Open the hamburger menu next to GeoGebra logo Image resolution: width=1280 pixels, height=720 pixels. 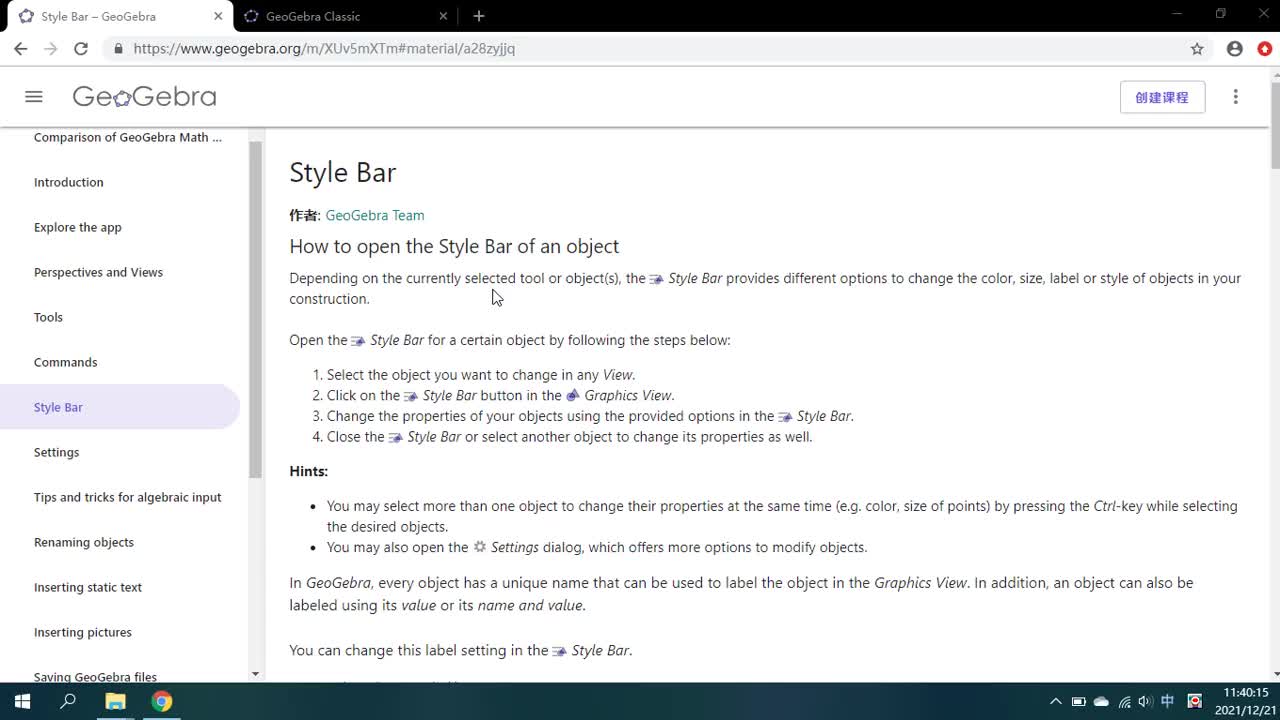tap(34, 97)
